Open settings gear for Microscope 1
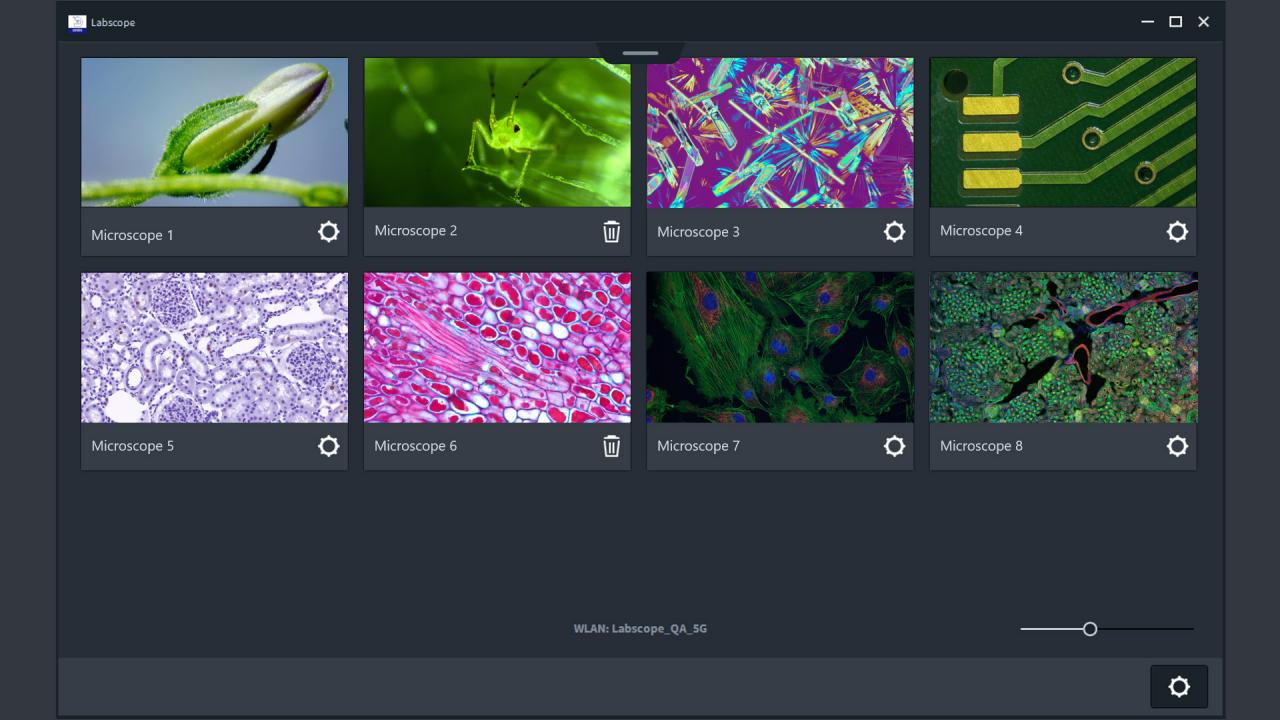 pyautogui.click(x=328, y=232)
